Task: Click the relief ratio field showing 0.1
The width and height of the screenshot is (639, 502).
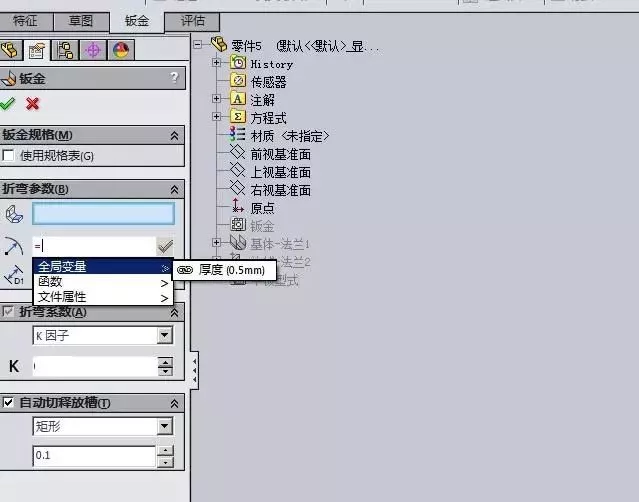Action: [x=93, y=456]
